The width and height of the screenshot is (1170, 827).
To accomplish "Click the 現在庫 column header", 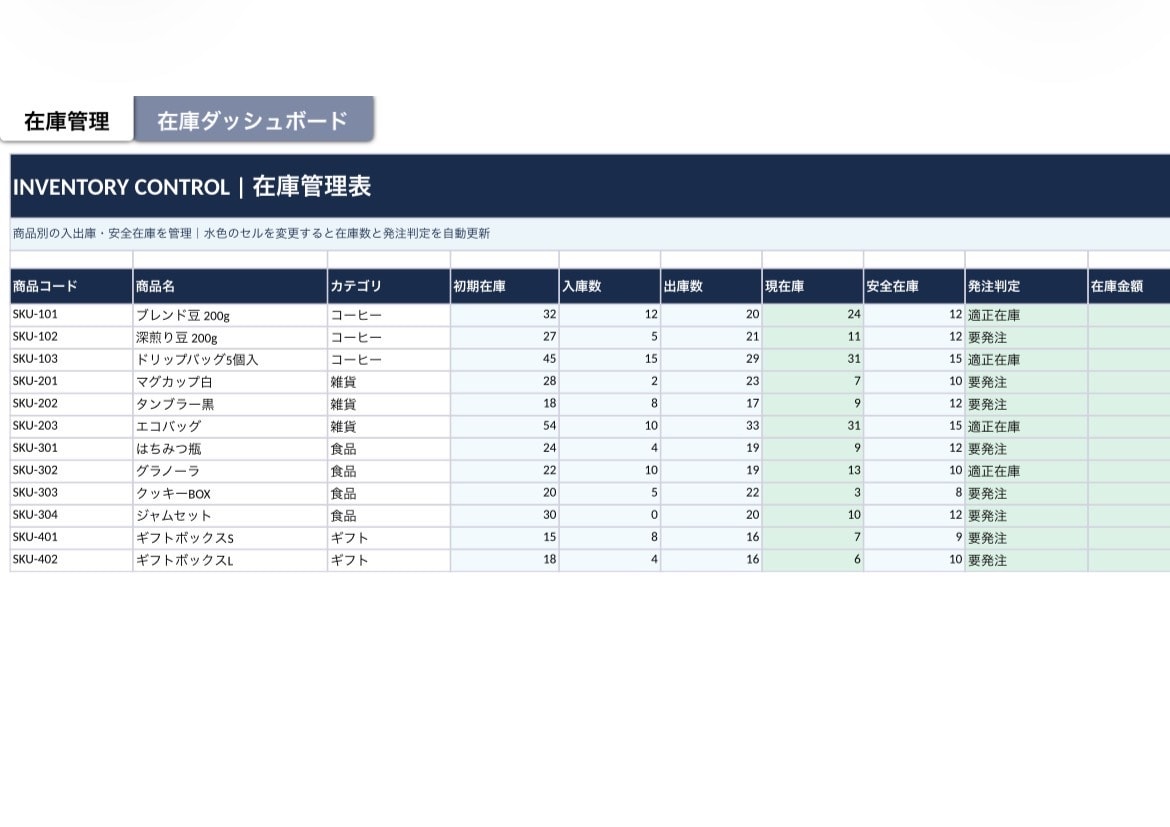I will pyautogui.click(x=813, y=287).
